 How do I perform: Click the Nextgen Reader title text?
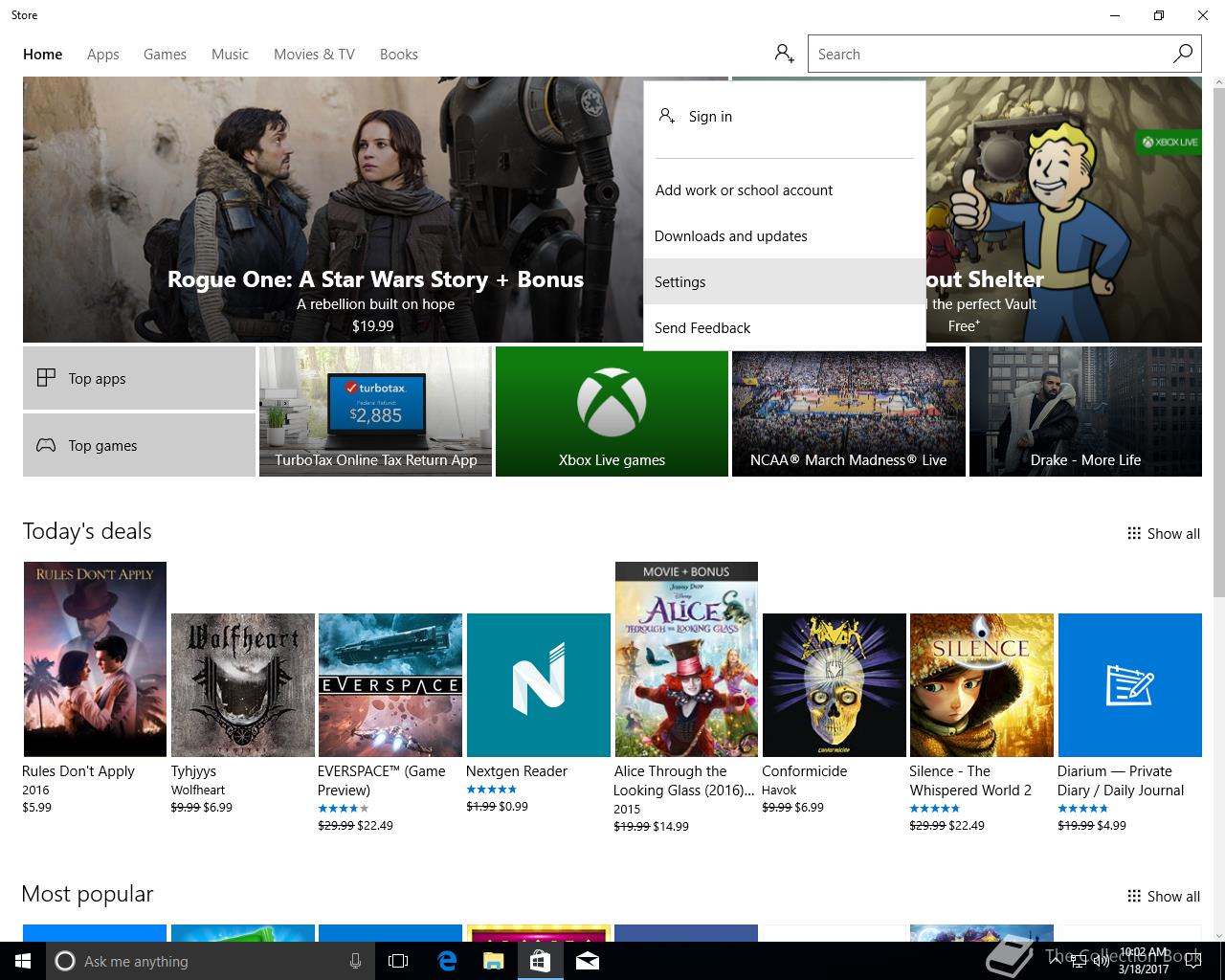(517, 771)
